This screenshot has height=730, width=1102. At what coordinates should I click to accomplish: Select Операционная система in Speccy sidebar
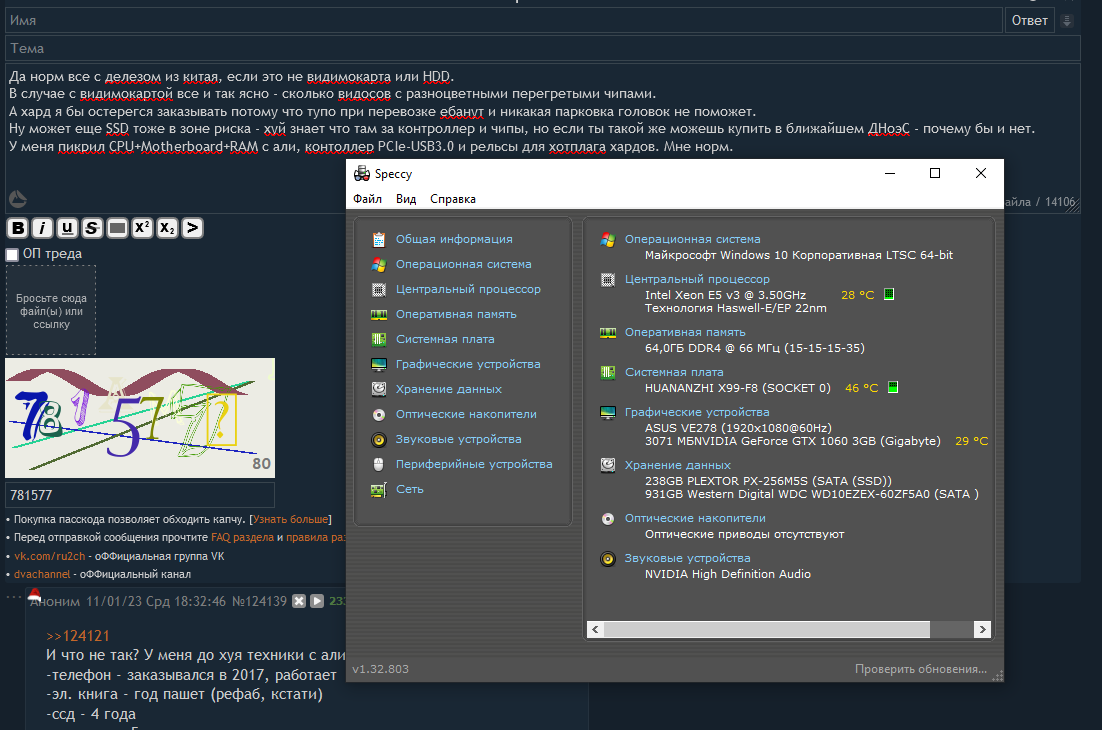463,264
